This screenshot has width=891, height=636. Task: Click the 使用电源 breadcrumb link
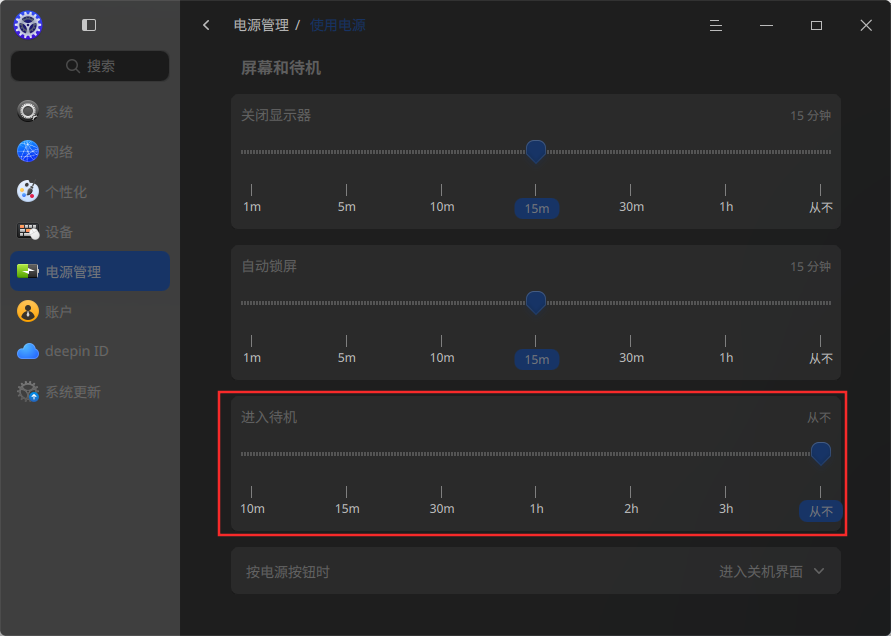[338, 25]
